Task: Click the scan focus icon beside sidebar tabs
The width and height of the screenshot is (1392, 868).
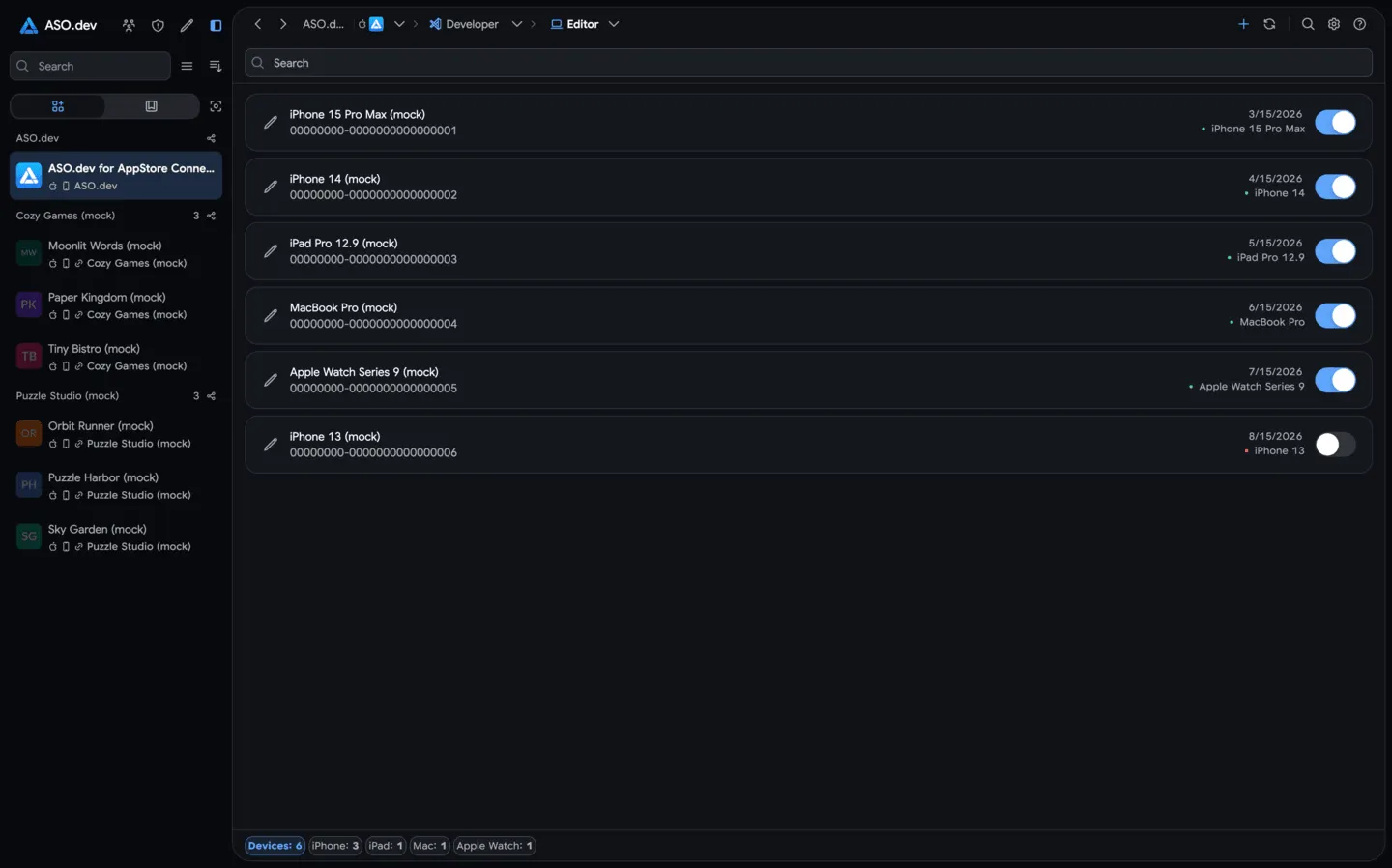Action: point(216,106)
